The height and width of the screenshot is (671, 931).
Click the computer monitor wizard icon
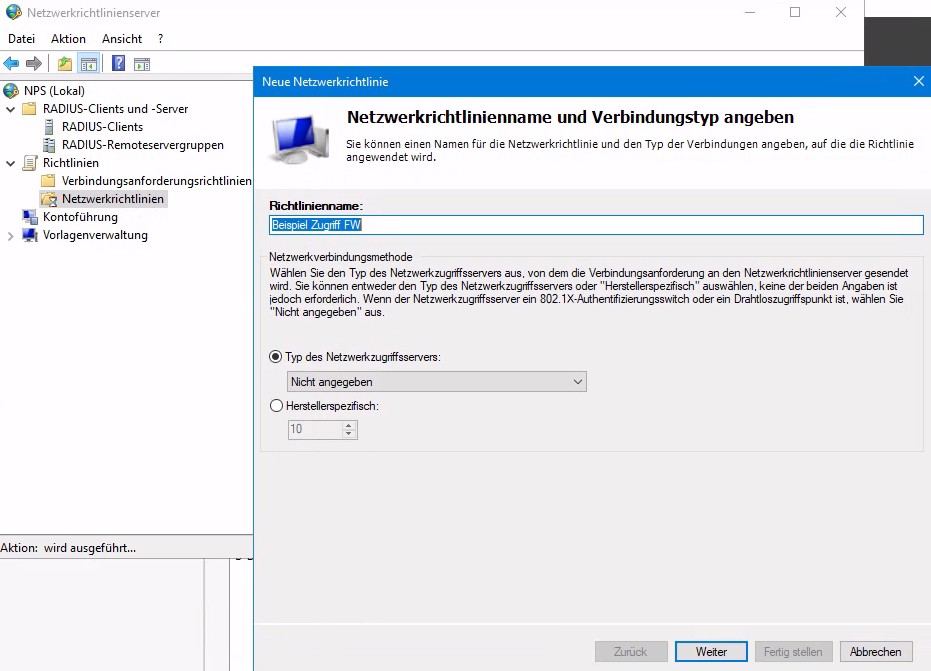300,139
